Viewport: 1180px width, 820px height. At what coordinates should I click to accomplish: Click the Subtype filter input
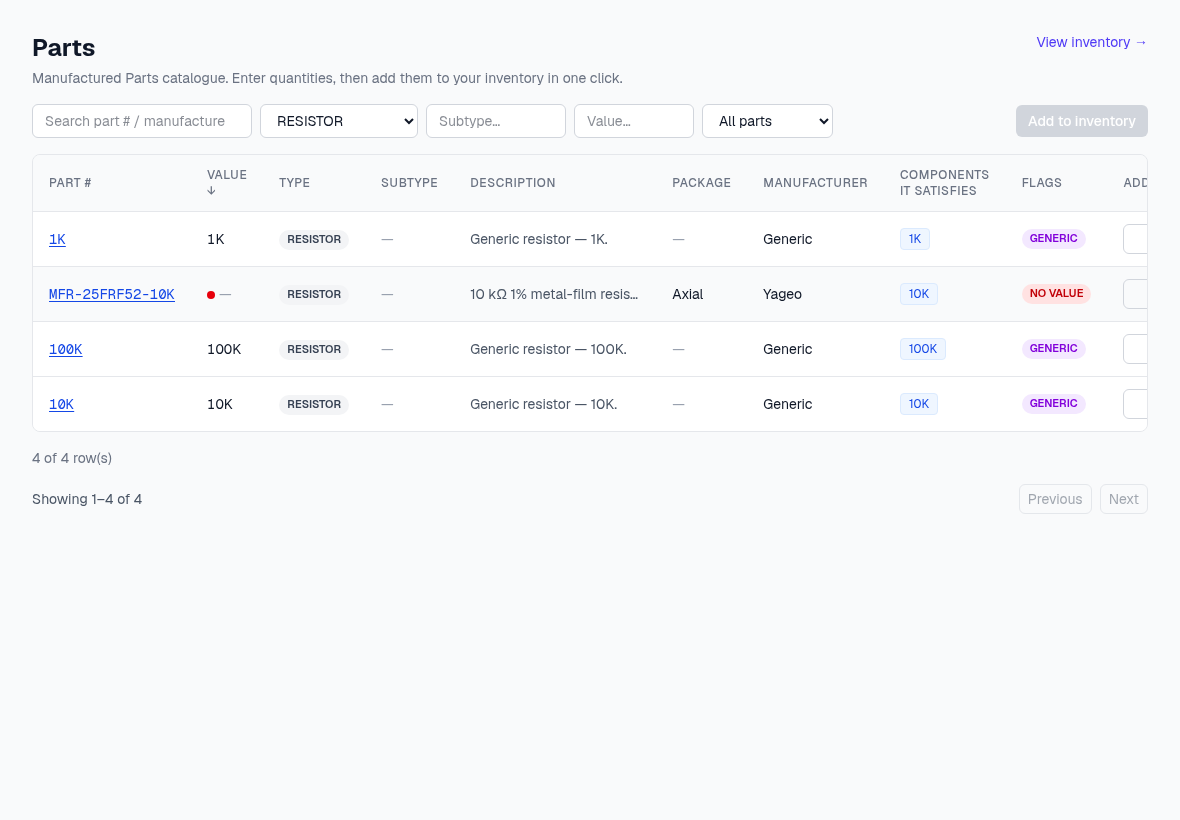click(495, 121)
